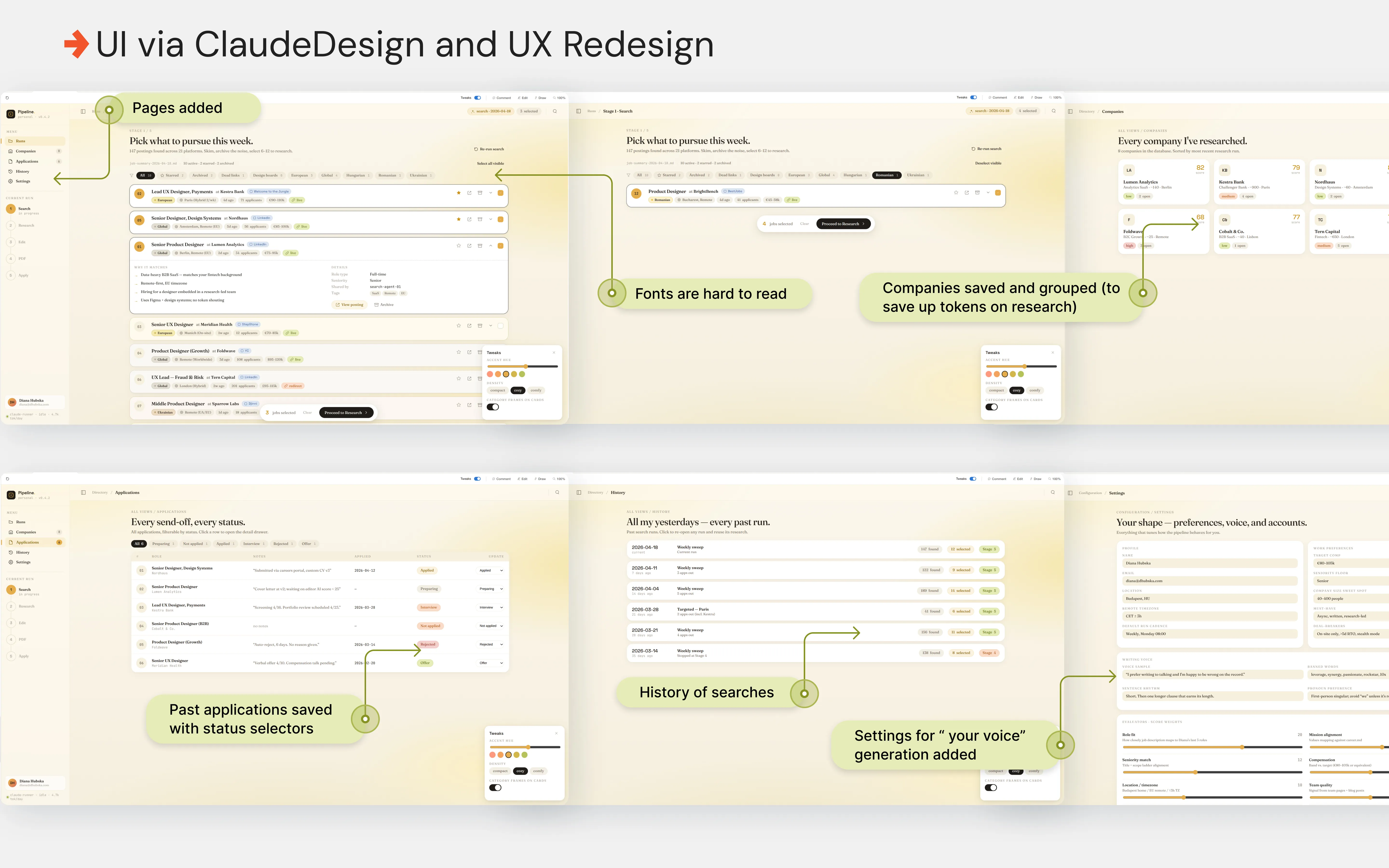Click Diana Hubska avatar in Applications screen sidebar
1389x868 pixels.
click(x=12, y=783)
